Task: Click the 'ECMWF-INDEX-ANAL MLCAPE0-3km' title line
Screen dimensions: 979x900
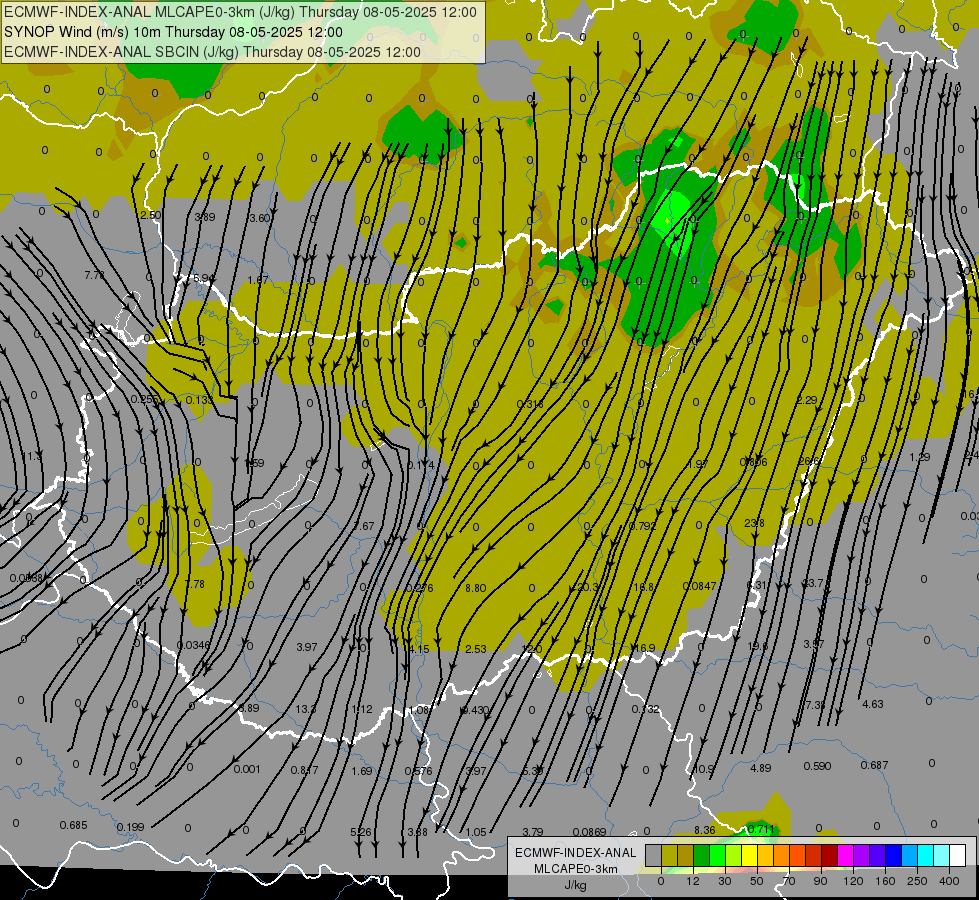Action: click(240, 12)
